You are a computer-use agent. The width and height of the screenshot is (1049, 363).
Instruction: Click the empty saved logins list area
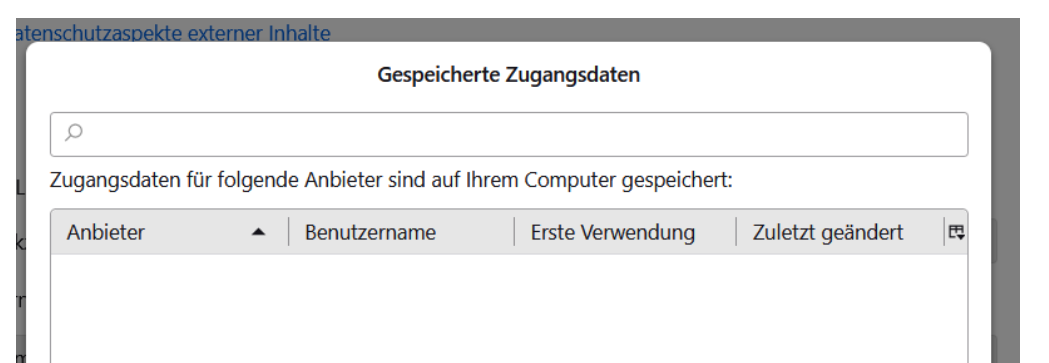coord(509,308)
